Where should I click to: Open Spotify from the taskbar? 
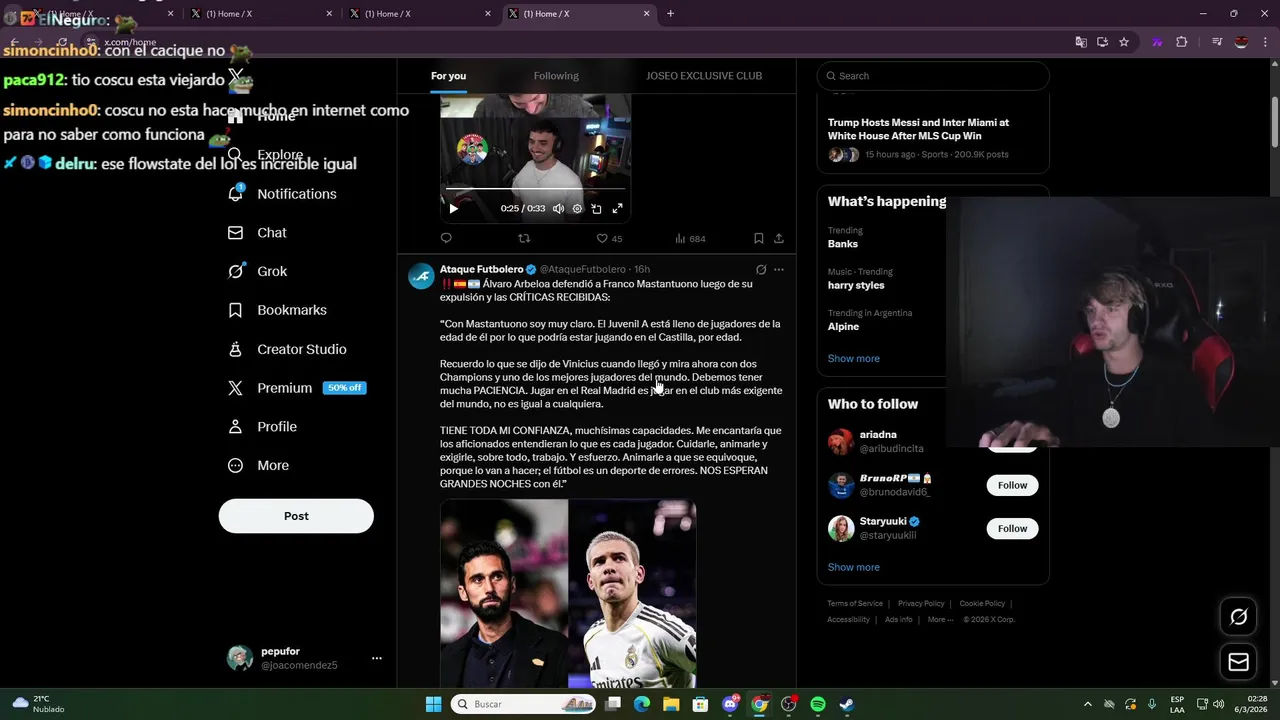[x=817, y=704]
